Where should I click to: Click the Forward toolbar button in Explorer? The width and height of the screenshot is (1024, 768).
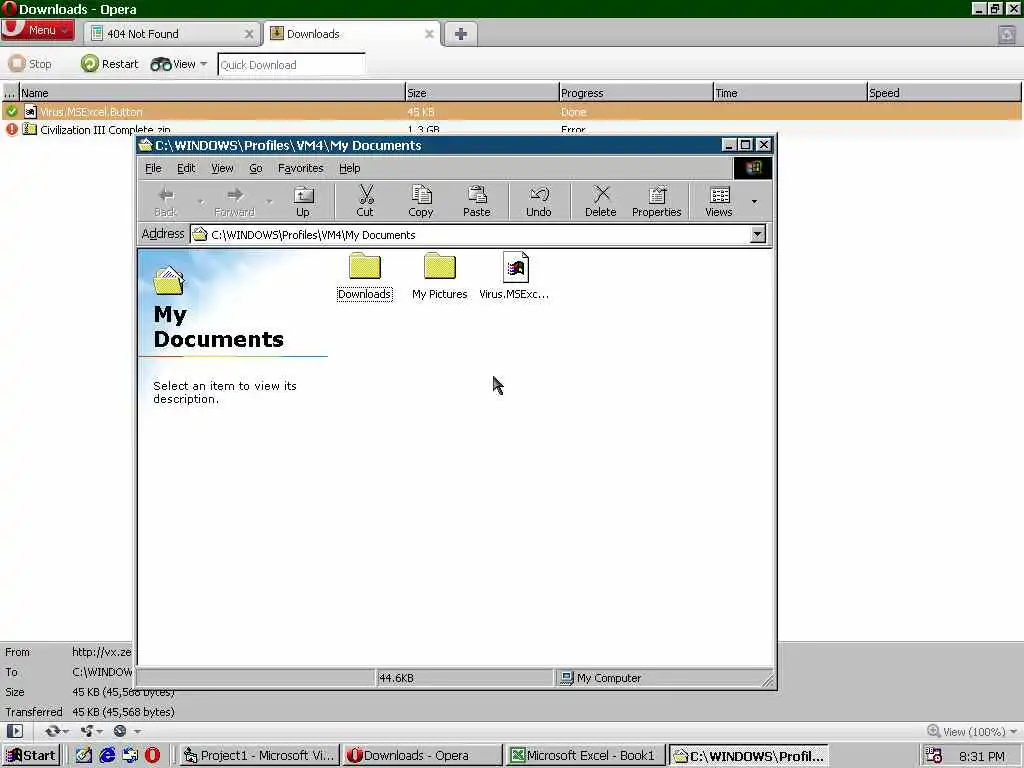click(x=234, y=201)
